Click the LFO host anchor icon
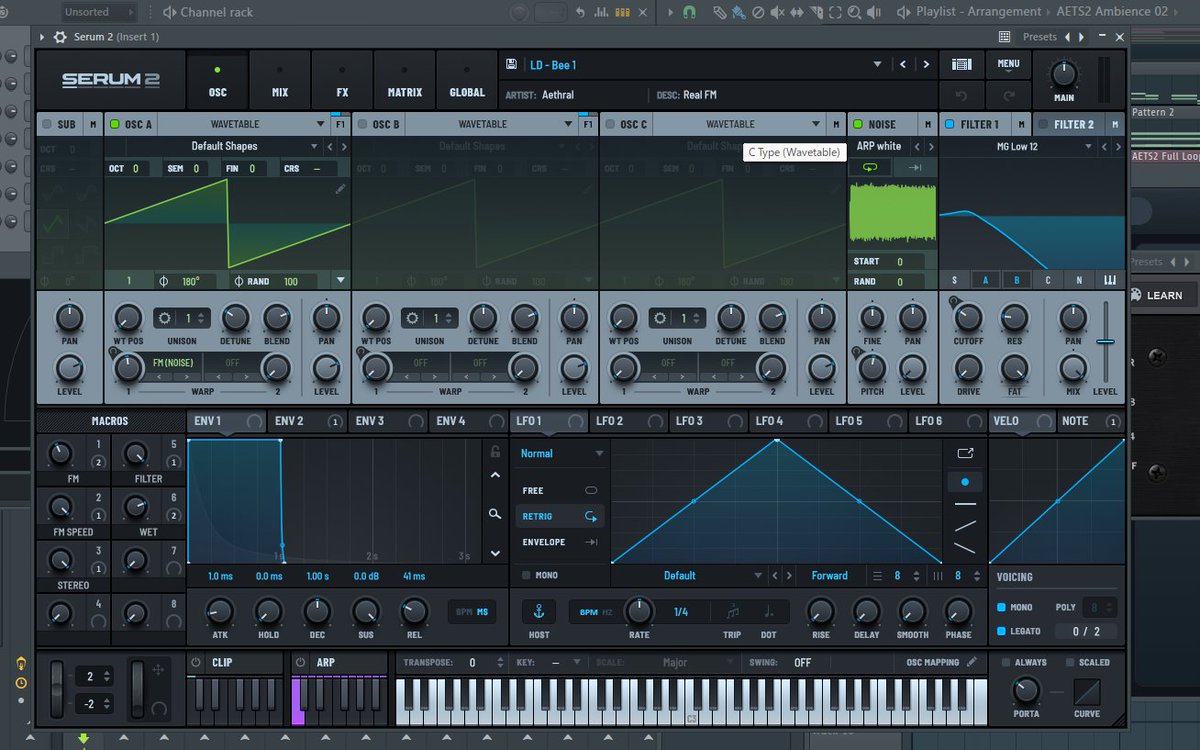 539,611
